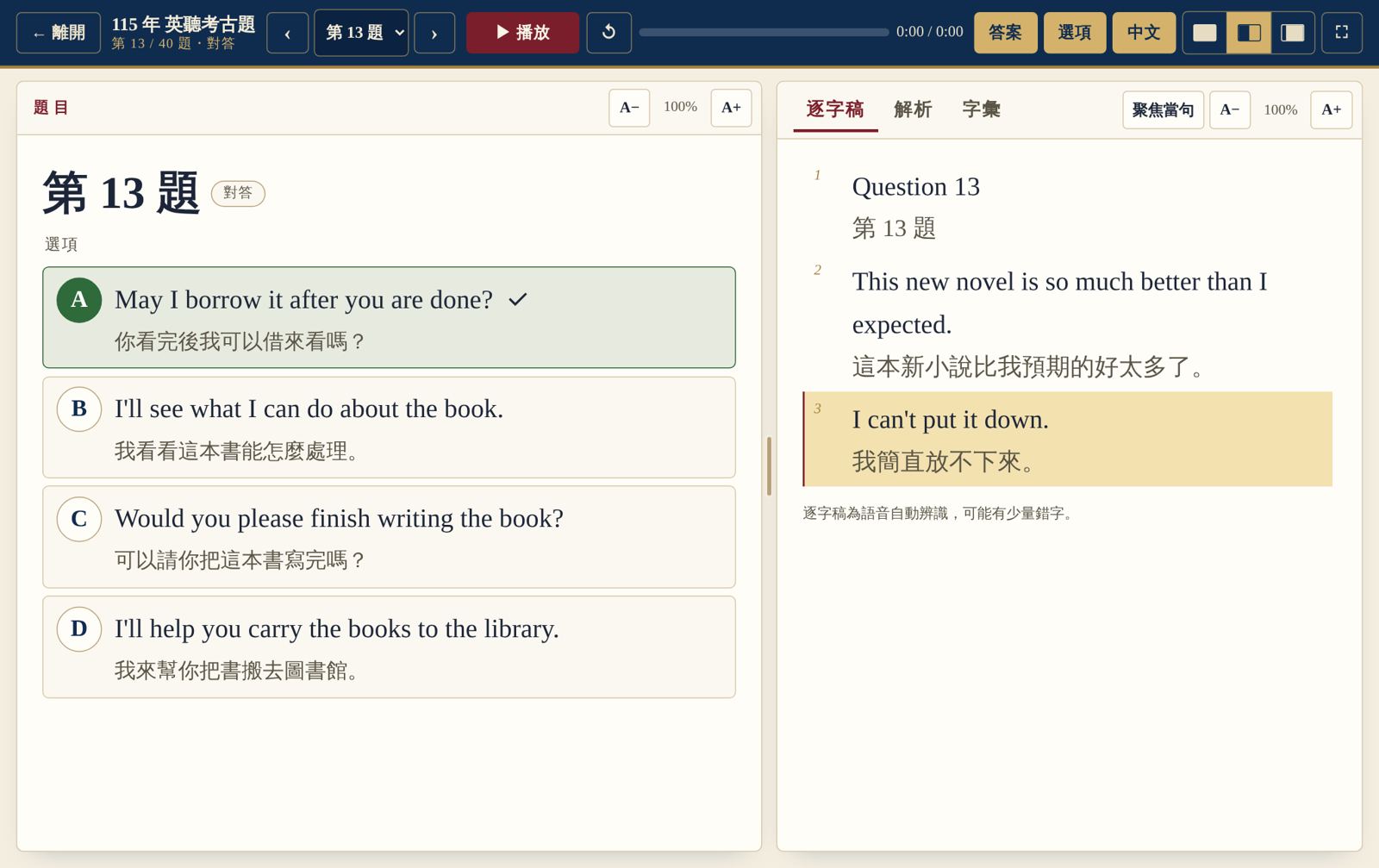
Task: Click the replay/restart audio icon
Action: tap(608, 33)
